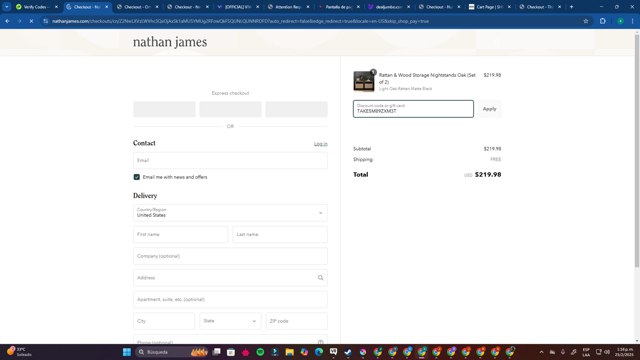Go back to the previous page

7,21
